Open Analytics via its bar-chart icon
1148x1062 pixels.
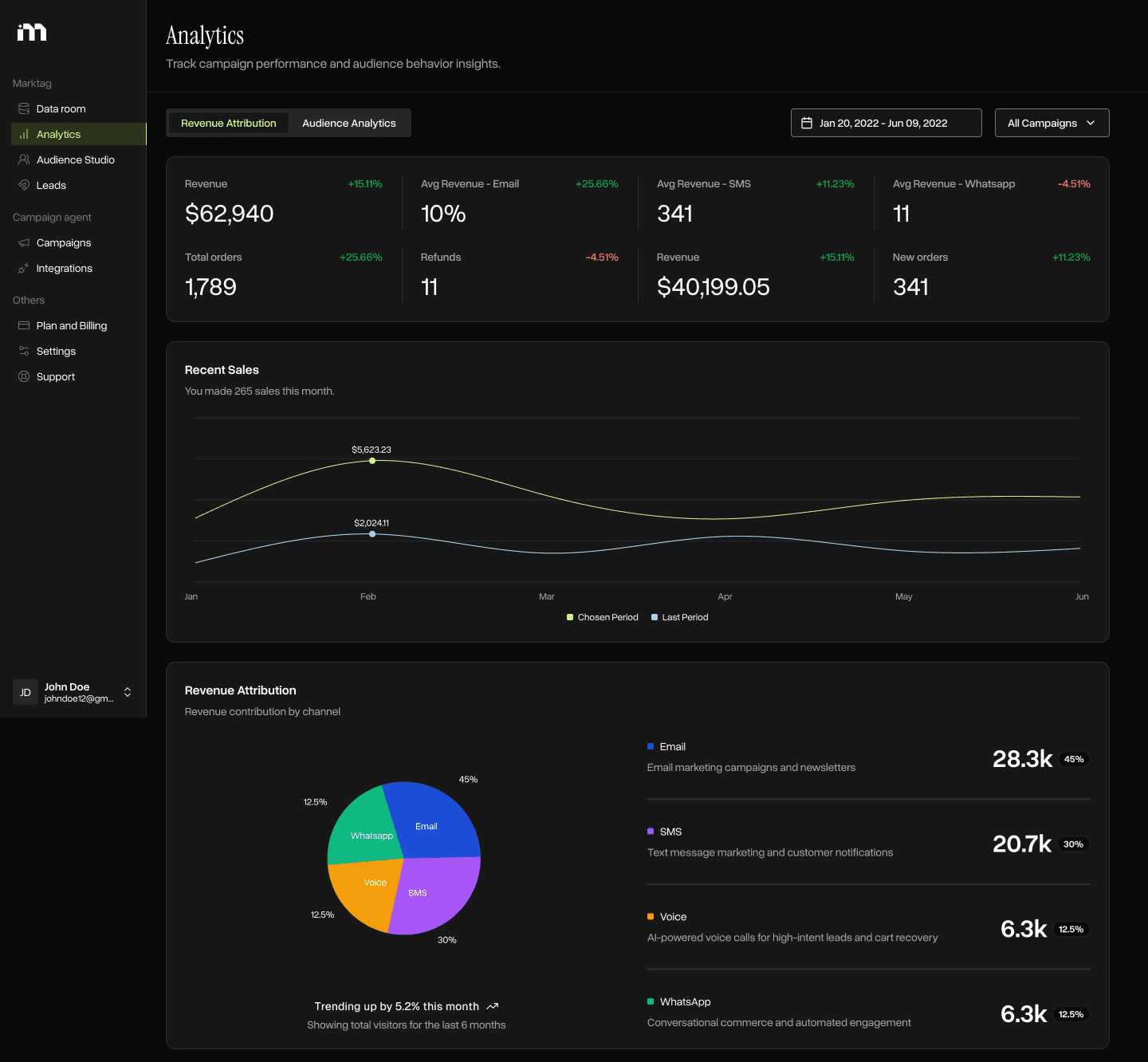pyautogui.click(x=24, y=134)
